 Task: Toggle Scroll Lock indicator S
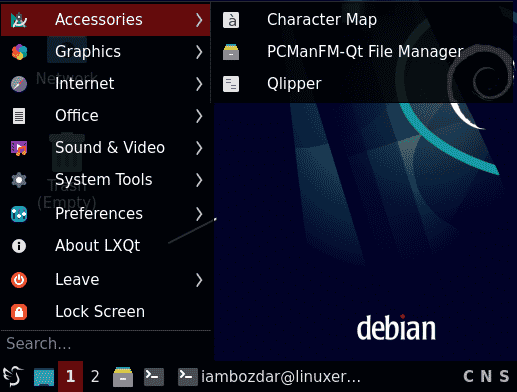tap(504, 377)
